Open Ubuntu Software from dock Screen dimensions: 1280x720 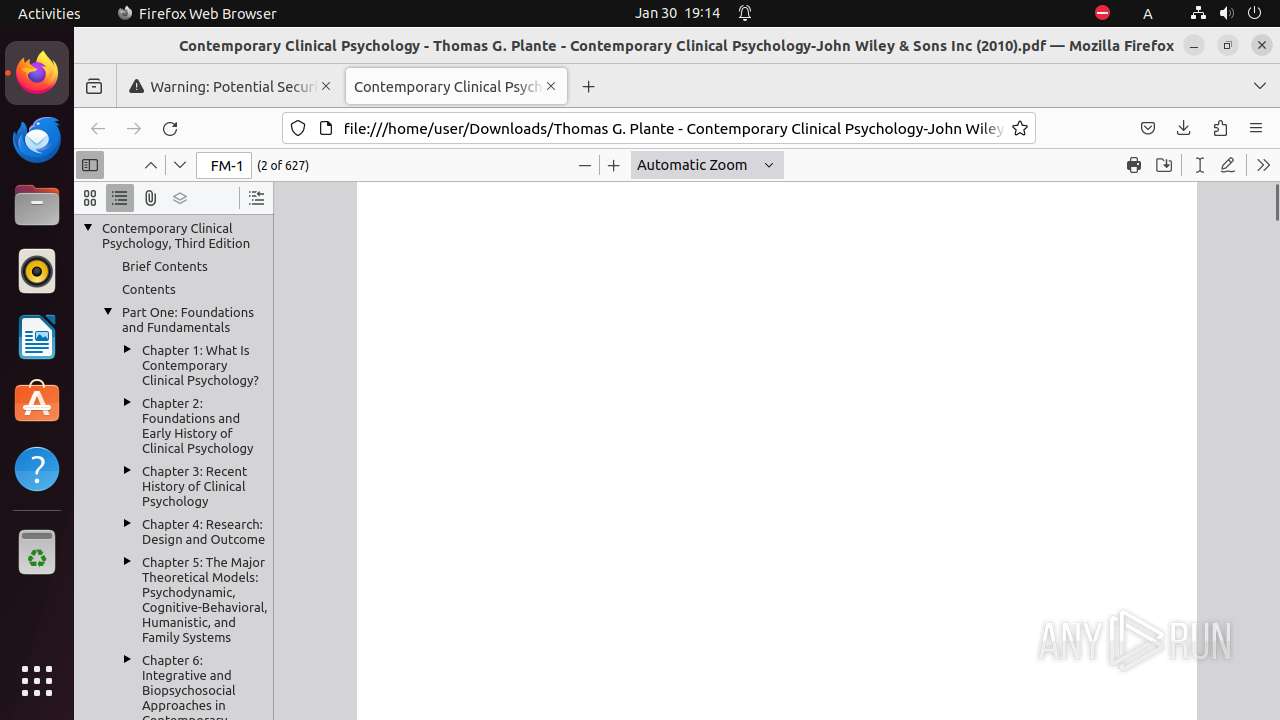37,403
